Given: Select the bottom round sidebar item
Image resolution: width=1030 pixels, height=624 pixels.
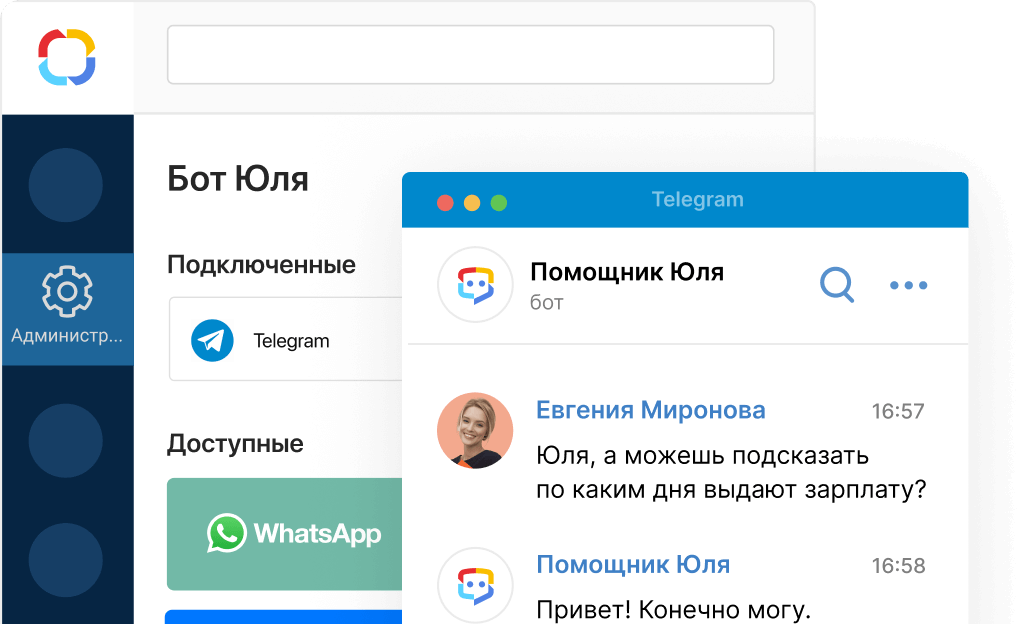Looking at the screenshot, I should 66,560.
